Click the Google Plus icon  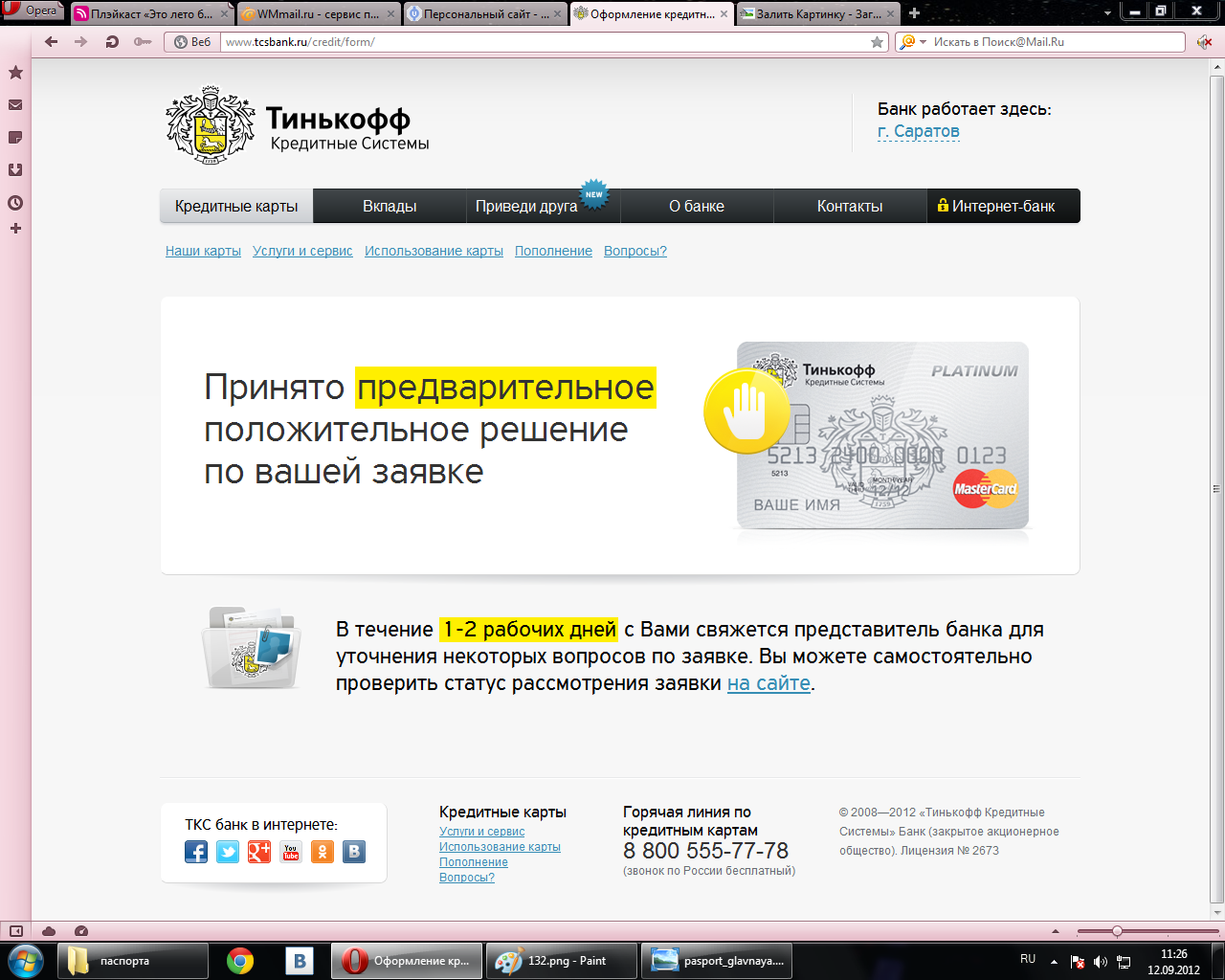click(259, 852)
